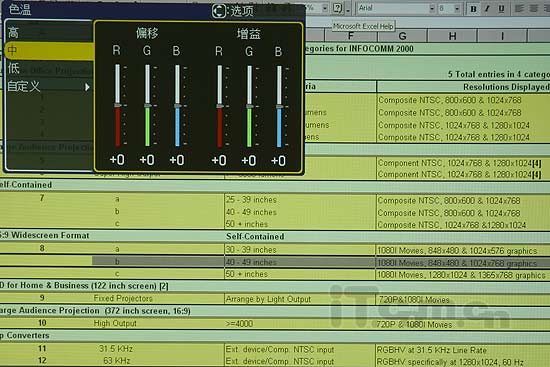Viewport: 550px width, 367px height.
Task: Click the red offset R slider handle
Action: 118,105
